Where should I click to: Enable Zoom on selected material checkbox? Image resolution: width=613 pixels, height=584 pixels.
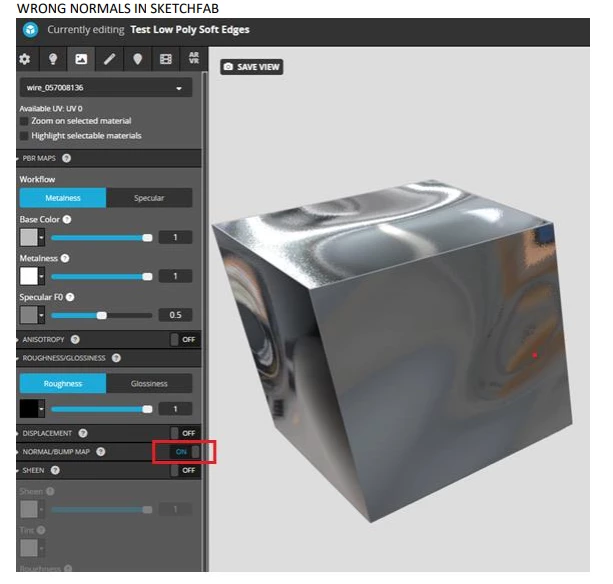(24, 121)
